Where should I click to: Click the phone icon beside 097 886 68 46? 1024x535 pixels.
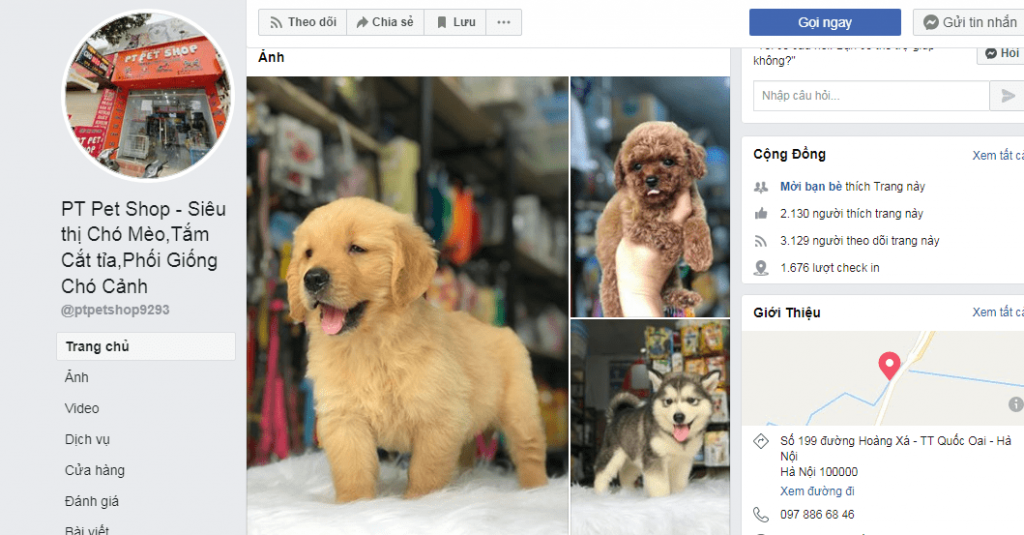[761, 515]
